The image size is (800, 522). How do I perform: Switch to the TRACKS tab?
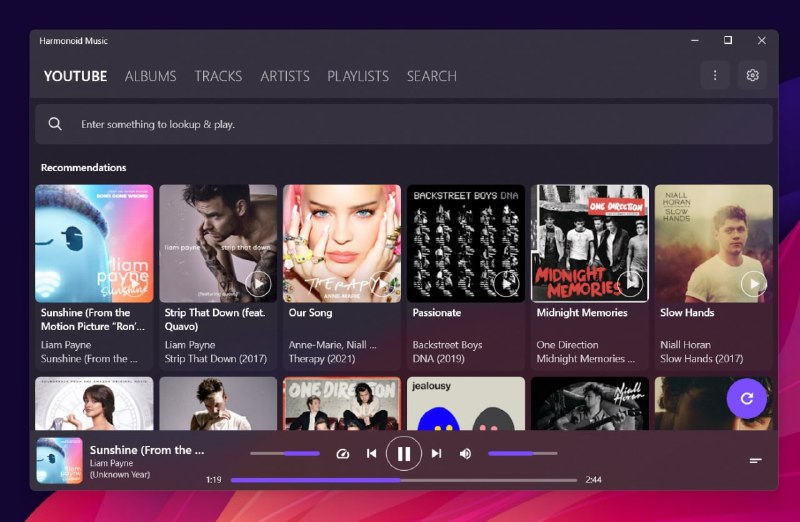218,76
